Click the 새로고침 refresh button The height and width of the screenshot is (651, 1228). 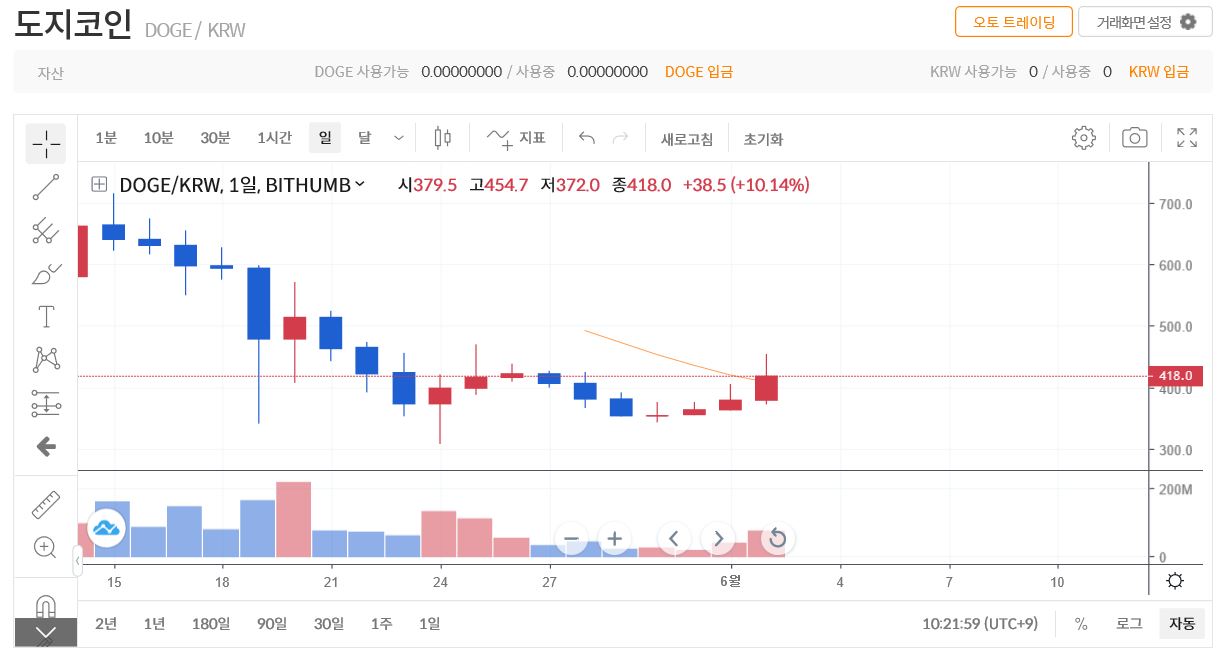click(x=687, y=139)
